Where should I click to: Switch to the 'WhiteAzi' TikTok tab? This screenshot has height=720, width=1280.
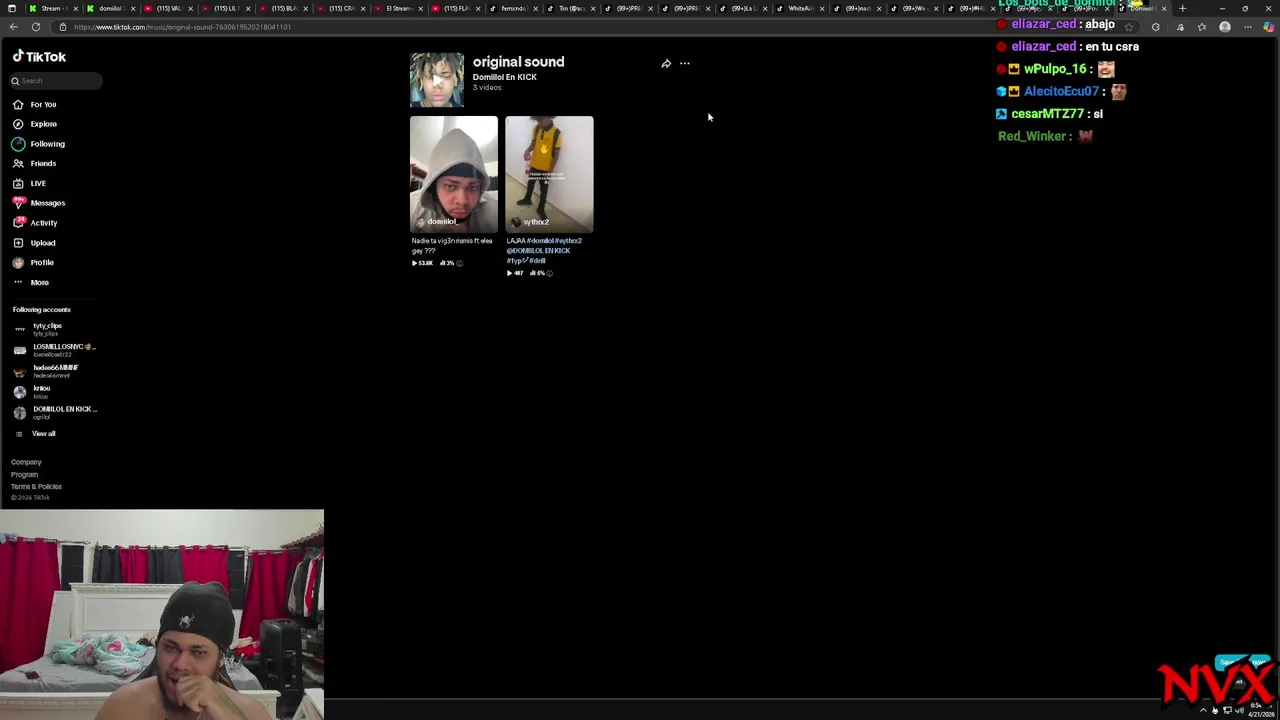[x=800, y=8]
